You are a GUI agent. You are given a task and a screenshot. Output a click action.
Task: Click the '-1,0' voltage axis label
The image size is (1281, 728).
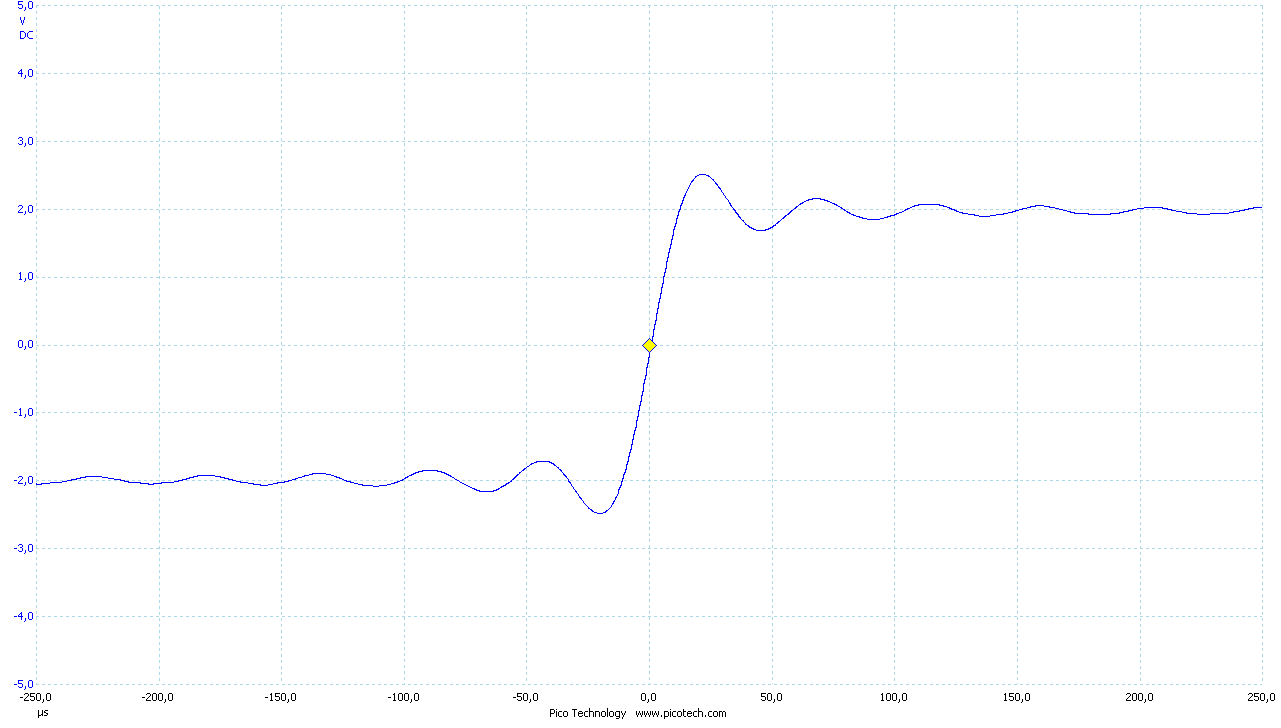pyautogui.click(x=24, y=412)
